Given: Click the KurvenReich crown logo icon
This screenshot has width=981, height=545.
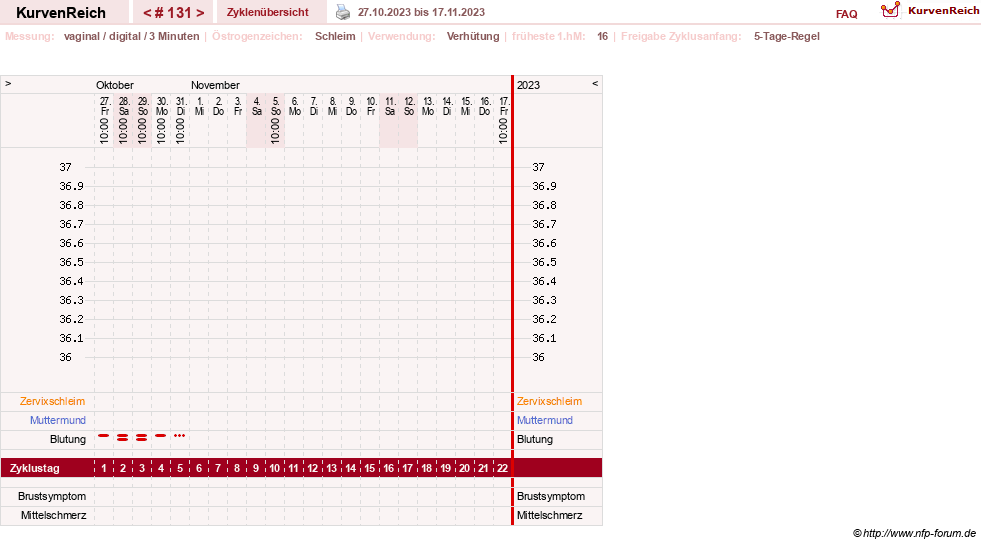Looking at the screenshot, I should coord(890,10).
